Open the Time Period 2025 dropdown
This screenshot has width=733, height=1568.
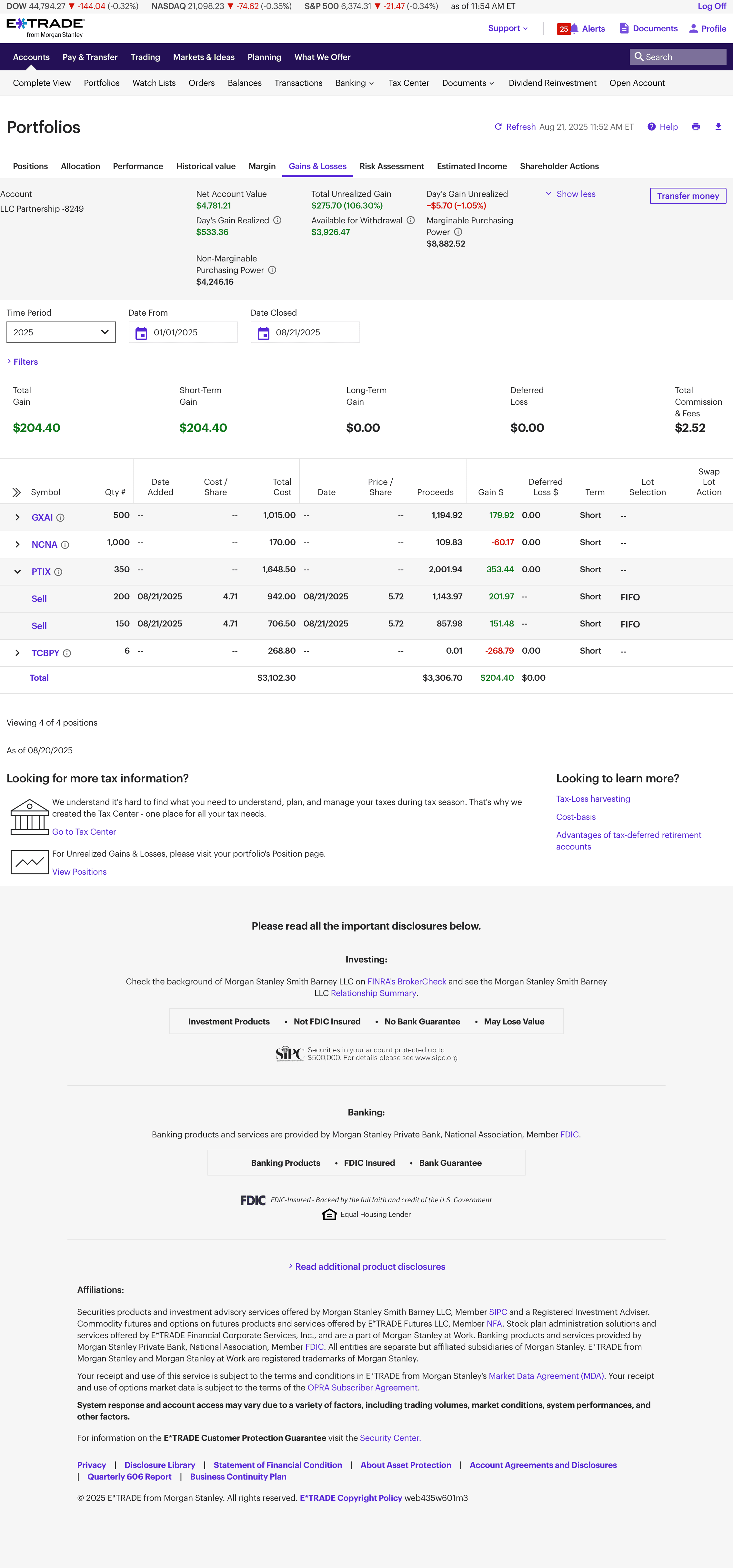pyautogui.click(x=61, y=332)
